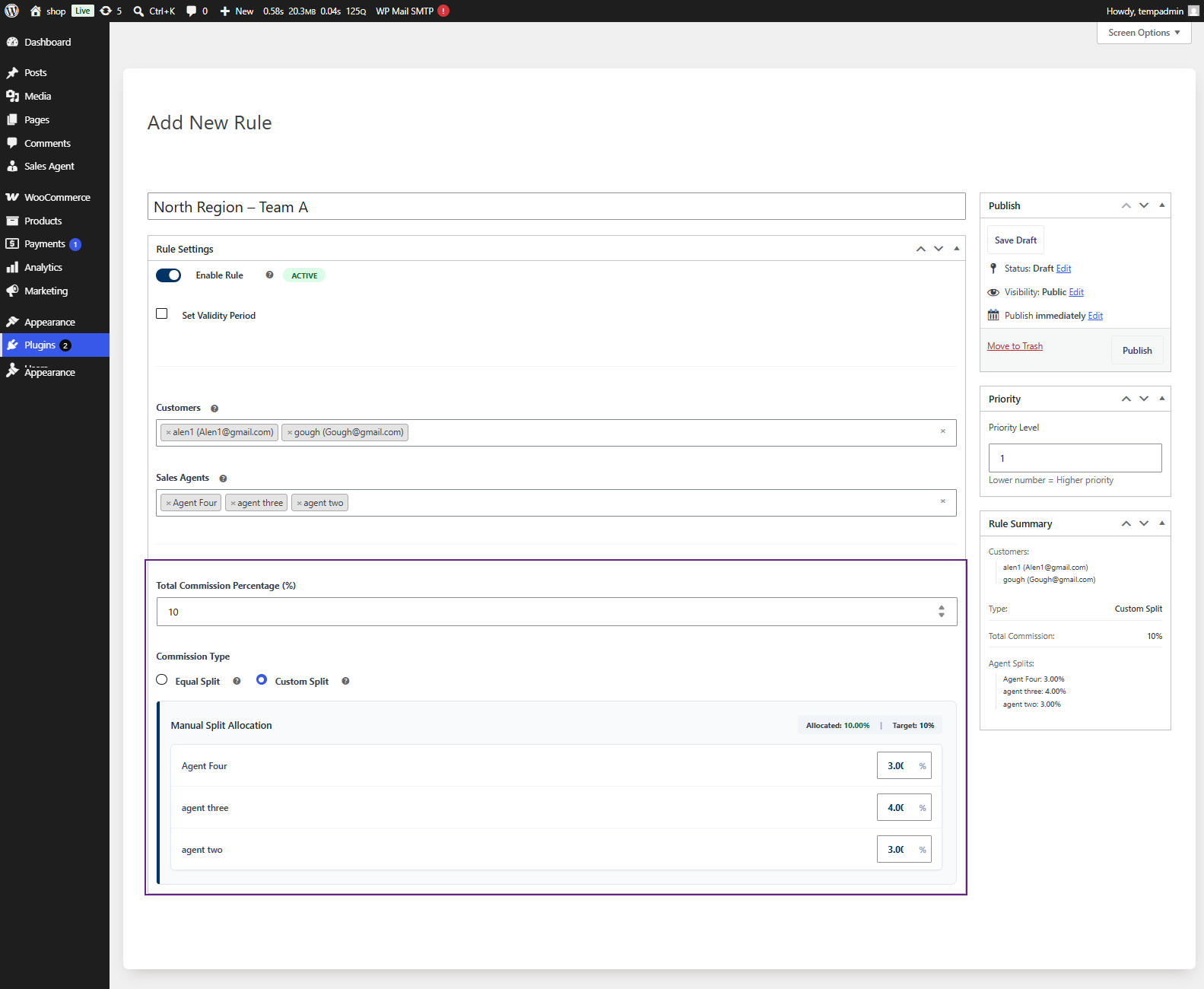Click the Move to Trash link
Image resolution: width=1204 pixels, height=989 pixels.
1015,346
